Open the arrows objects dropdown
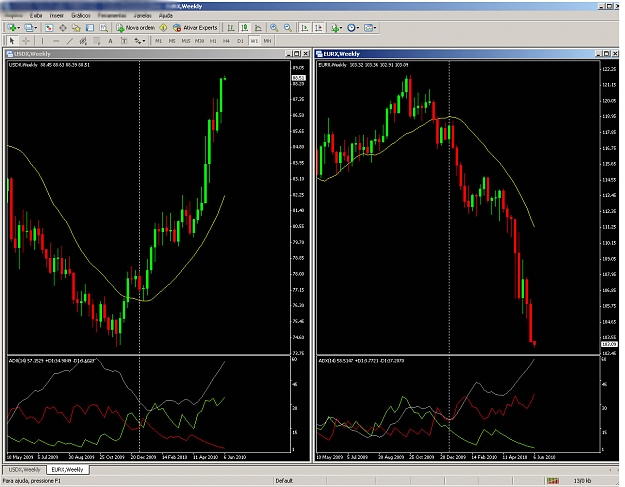The width and height of the screenshot is (625, 487). [x=140, y=41]
